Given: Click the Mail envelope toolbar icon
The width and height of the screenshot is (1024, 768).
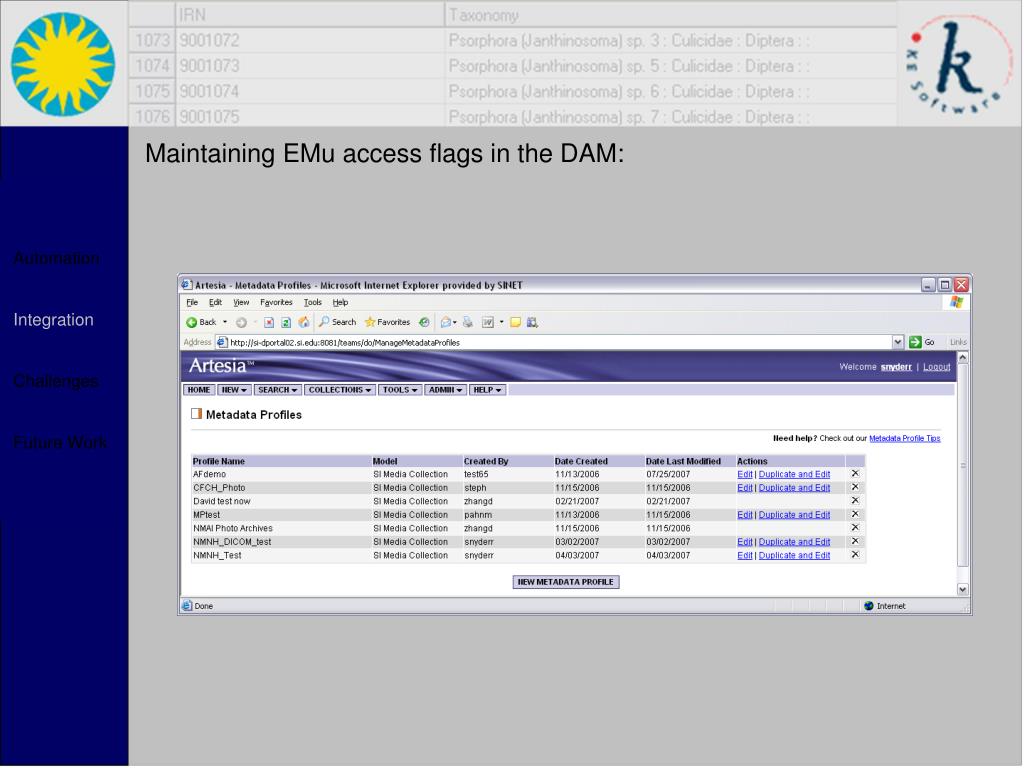Looking at the screenshot, I should pyautogui.click(x=446, y=323).
